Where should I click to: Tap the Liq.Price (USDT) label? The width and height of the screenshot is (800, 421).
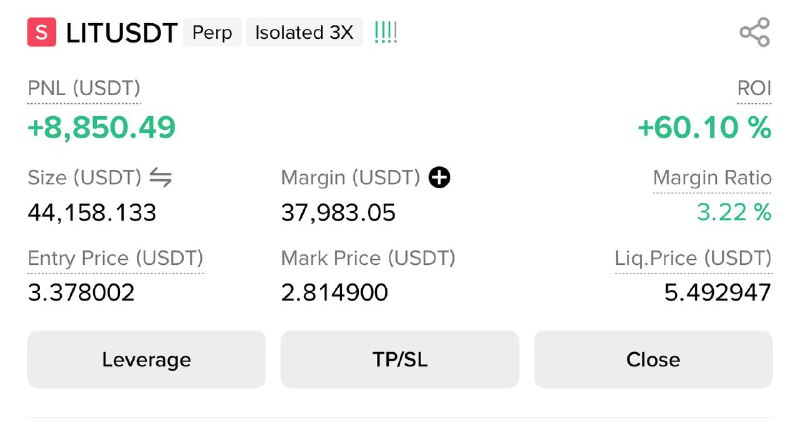point(693,258)
